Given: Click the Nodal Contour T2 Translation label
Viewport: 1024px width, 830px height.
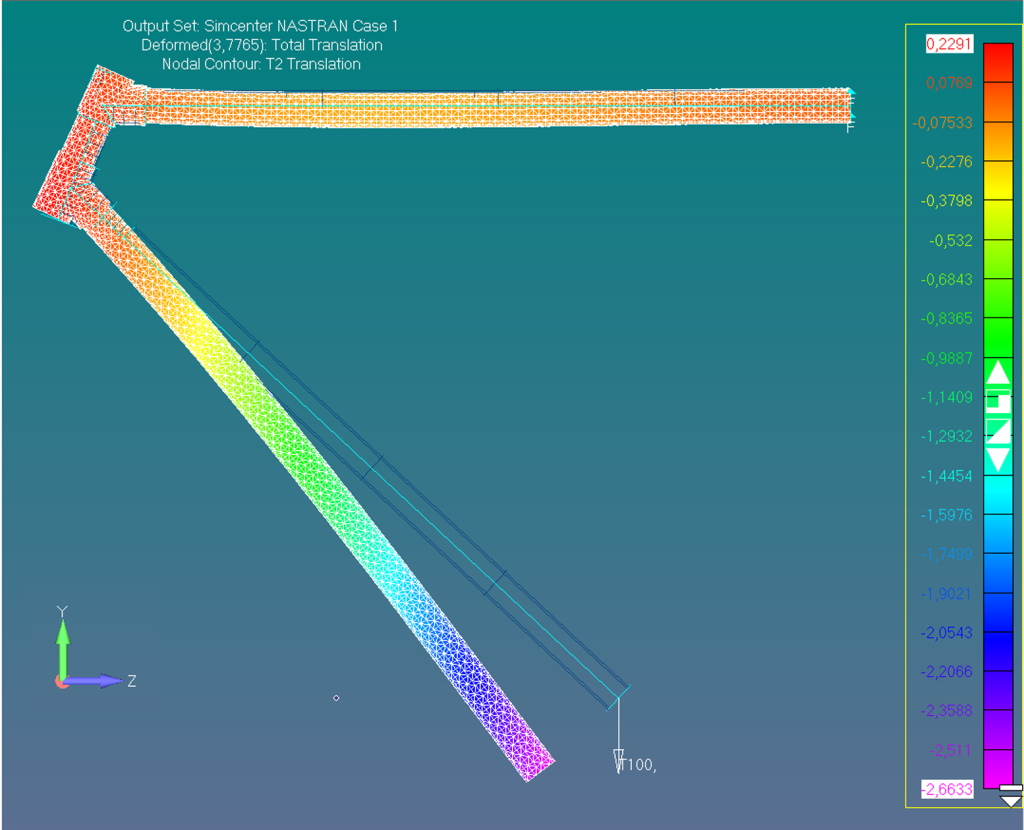Looking at the screenshot, I should [261, 64].
